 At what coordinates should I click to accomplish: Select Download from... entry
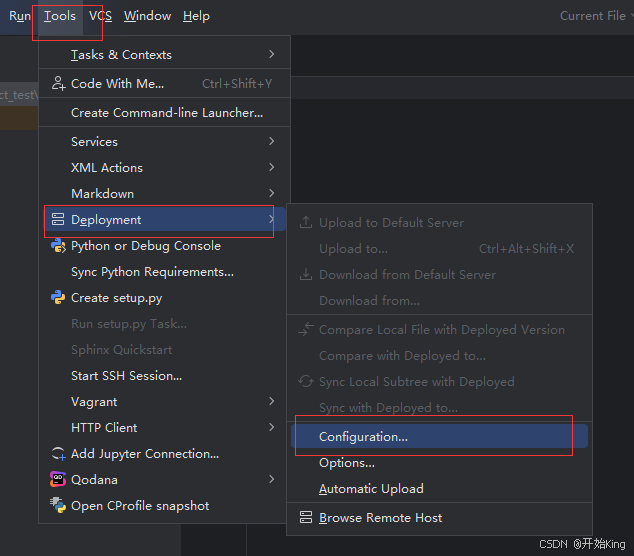pos(370,300)
